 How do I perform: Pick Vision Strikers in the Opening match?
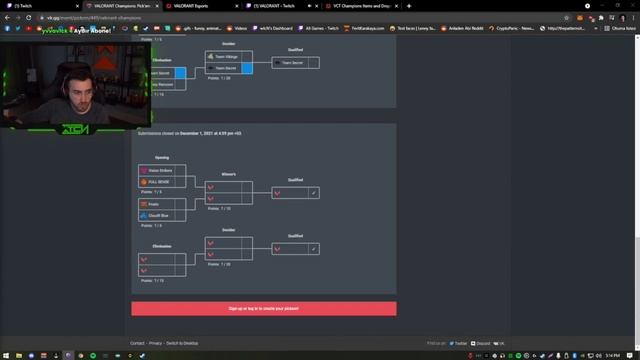click(x=157, y=170)
